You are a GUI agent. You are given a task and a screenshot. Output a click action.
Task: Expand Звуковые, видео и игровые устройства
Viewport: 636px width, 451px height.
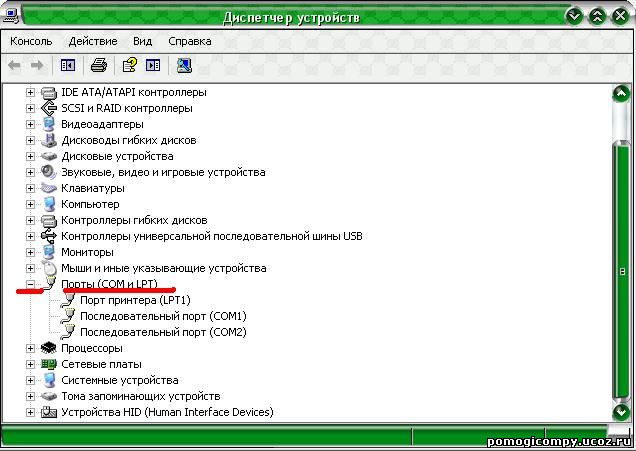tap(30, 172)
